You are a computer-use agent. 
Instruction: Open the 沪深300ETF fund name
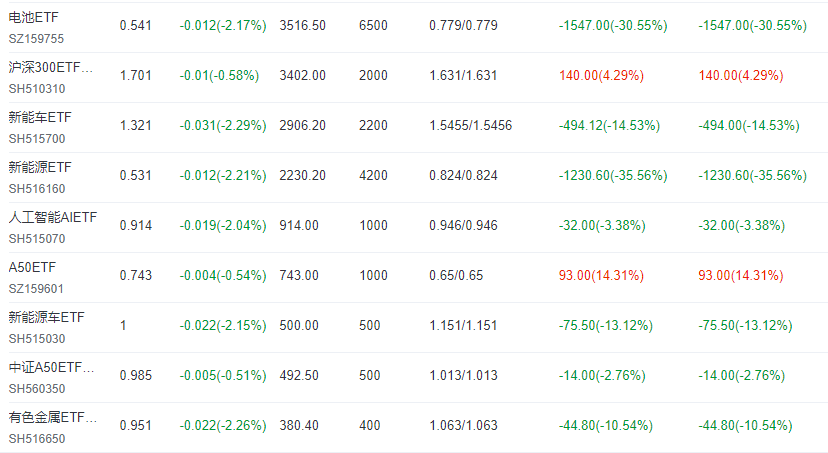[x=51, y=68]
